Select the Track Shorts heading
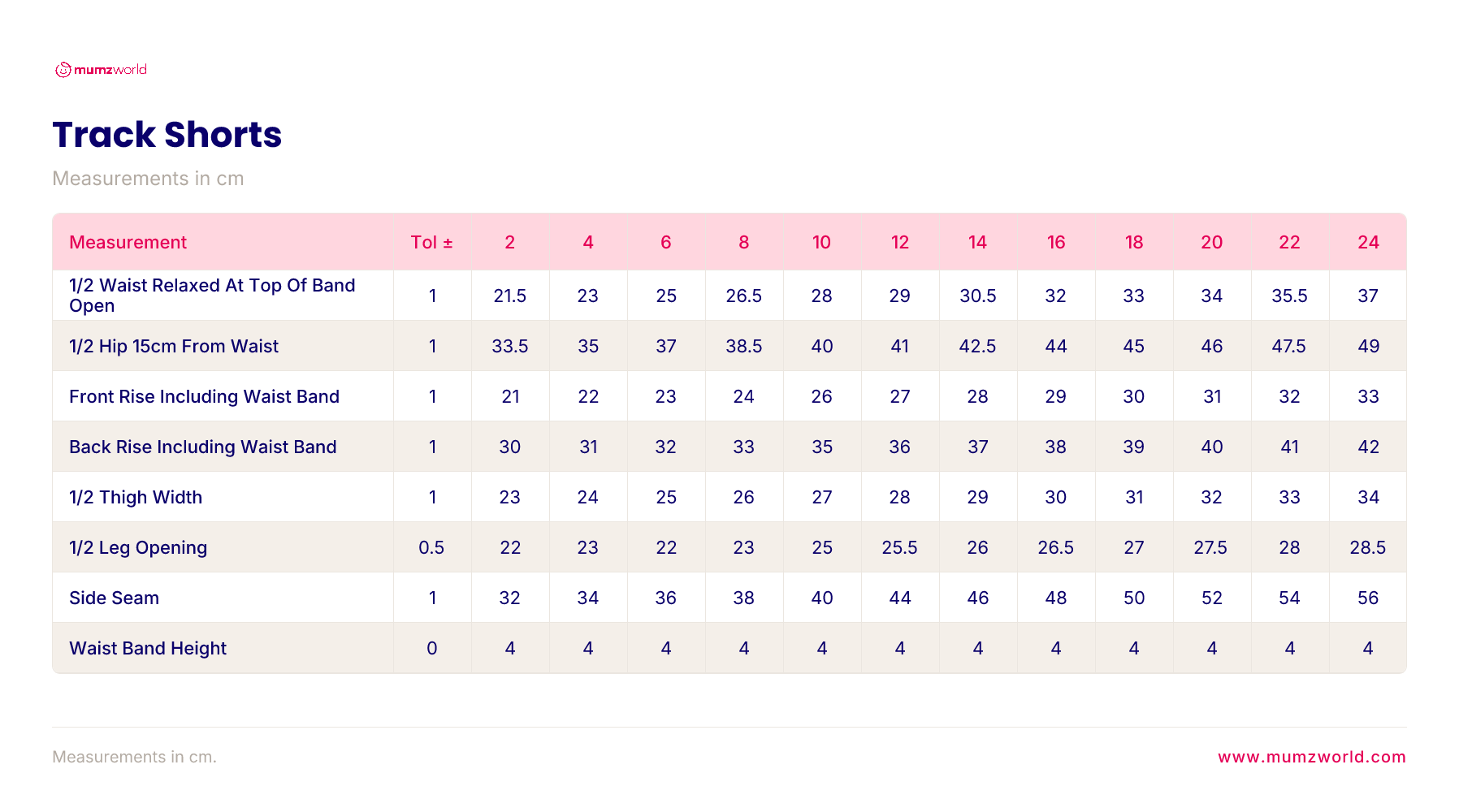Image resolution: width=1459 pixels, height=812 pixels. click(x=167, y=135)
